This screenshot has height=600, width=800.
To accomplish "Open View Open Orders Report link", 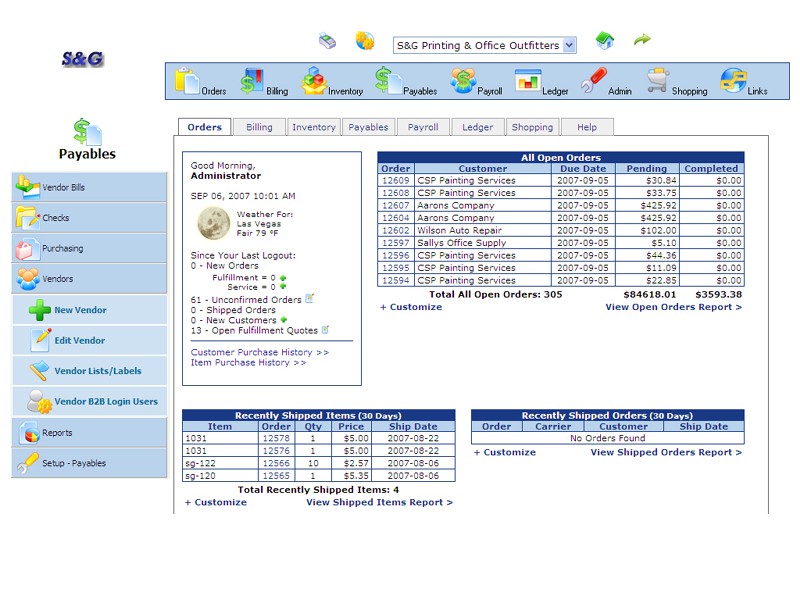I will [x=673, y=307].
